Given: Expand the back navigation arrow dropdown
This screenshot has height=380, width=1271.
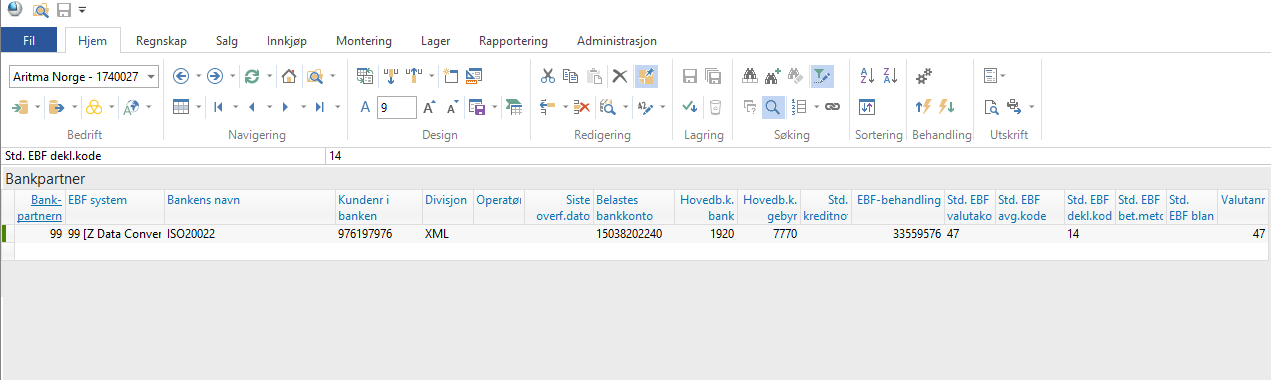Looking at the screenshot, I should 197,76.
